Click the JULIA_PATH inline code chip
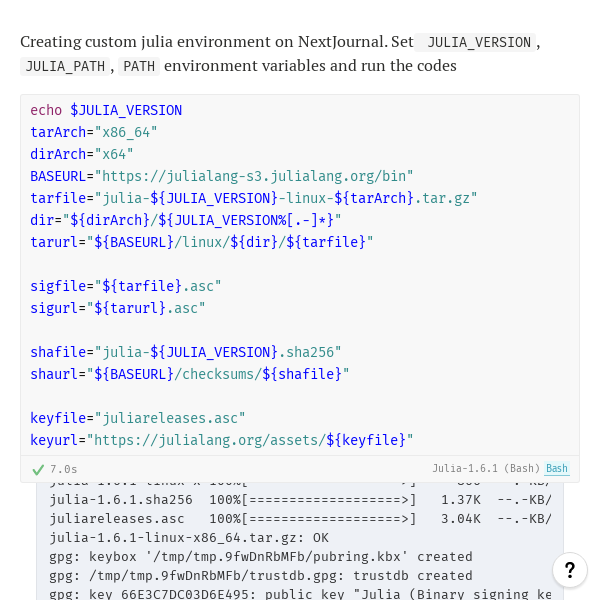The image size is (600, 600). tap(65, 66)
